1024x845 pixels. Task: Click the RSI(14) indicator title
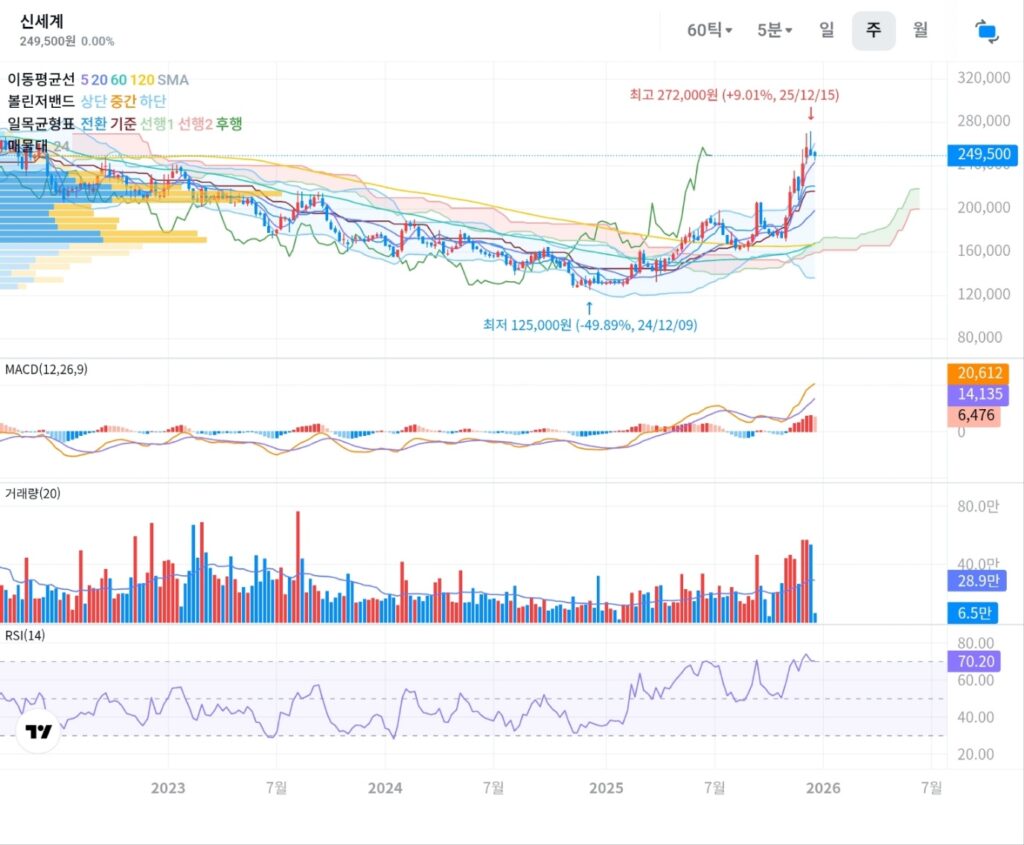tap(23, 636)
